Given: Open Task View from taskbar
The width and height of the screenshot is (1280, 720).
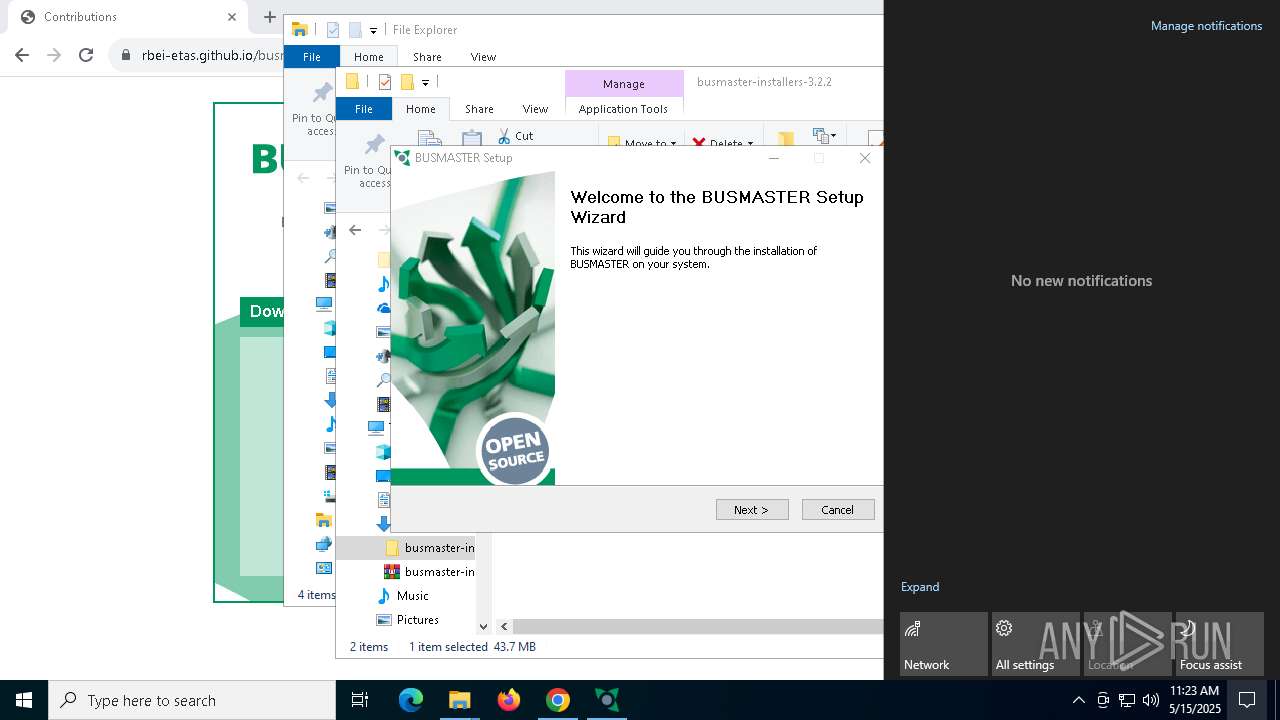Looking at the screenshot, I should (x=360, y=700).
